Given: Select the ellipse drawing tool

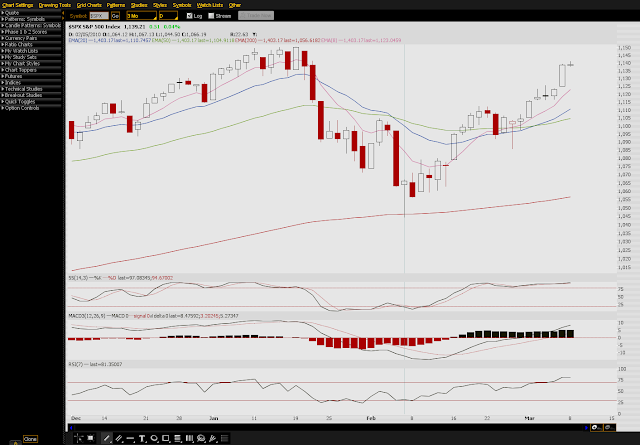Looking at the screenshot, I should click(154, 438).
